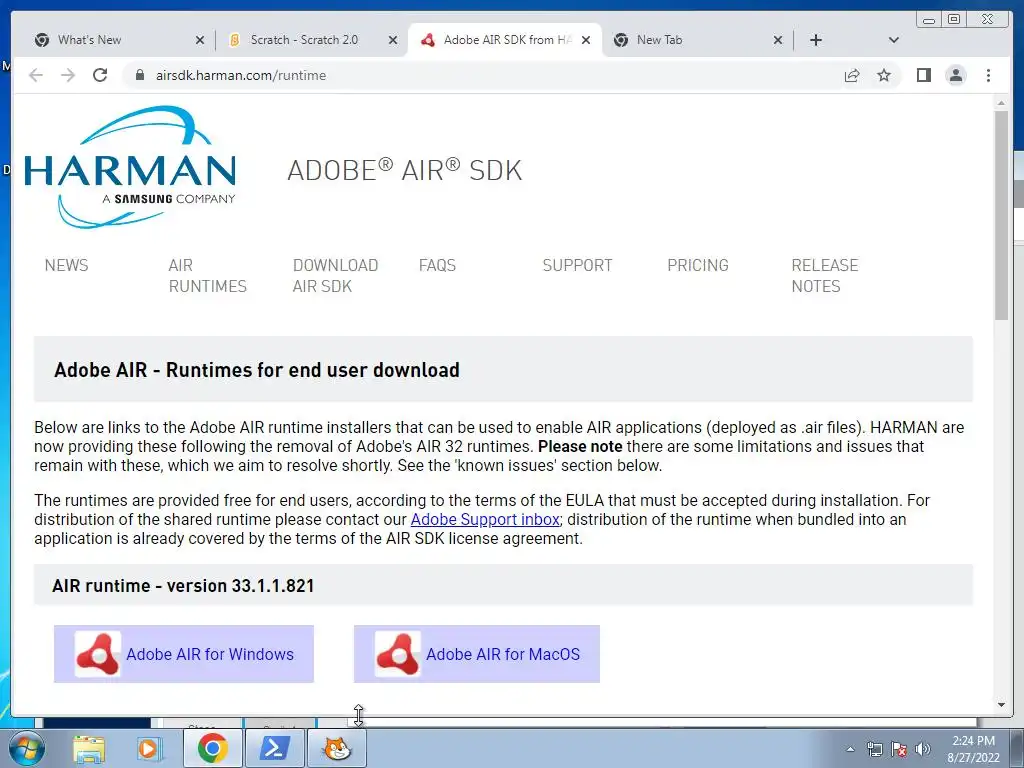Select the Adobe AIR SDK tab

503,40
